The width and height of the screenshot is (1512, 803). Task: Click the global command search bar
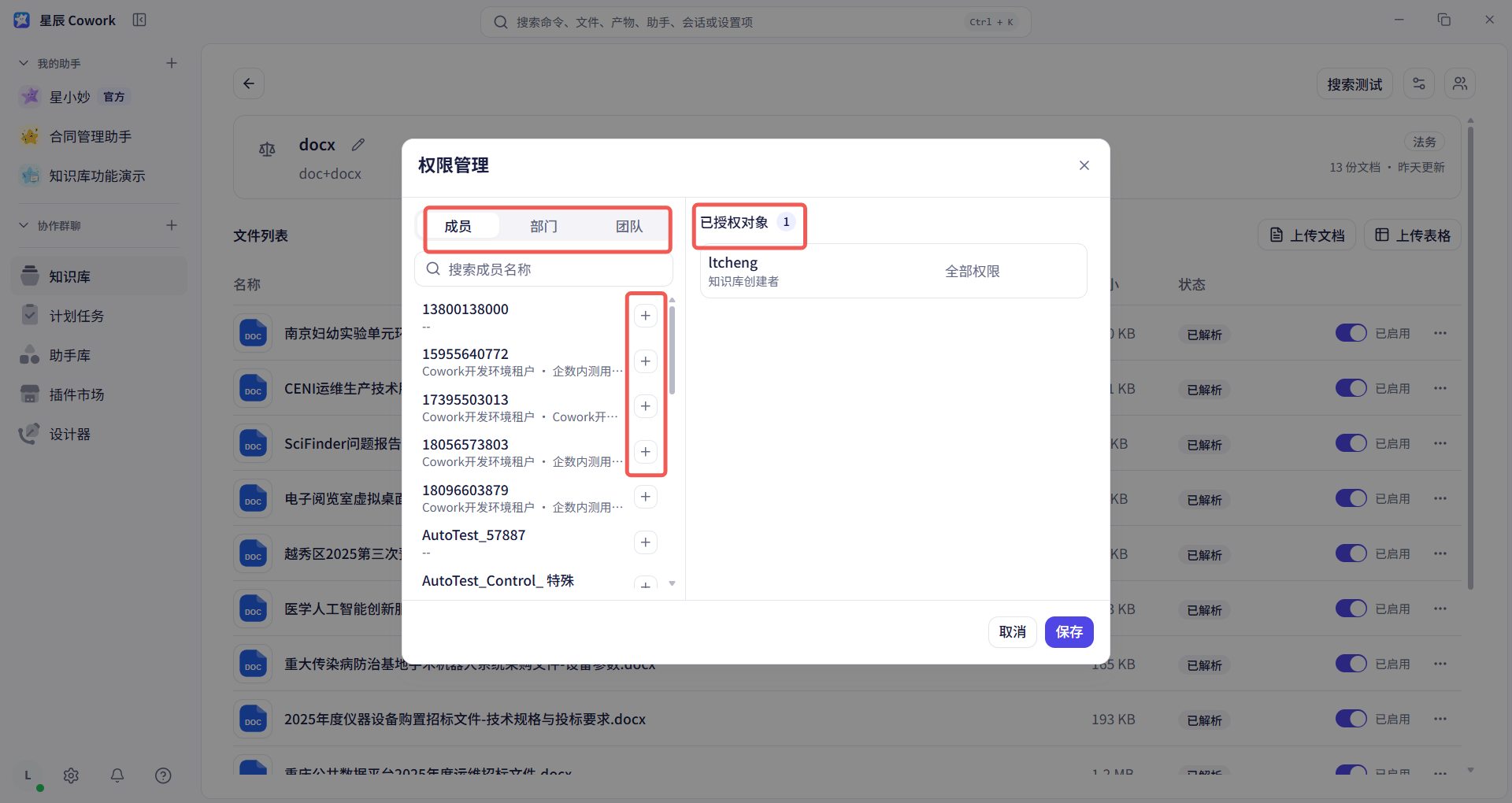[755, 22]
